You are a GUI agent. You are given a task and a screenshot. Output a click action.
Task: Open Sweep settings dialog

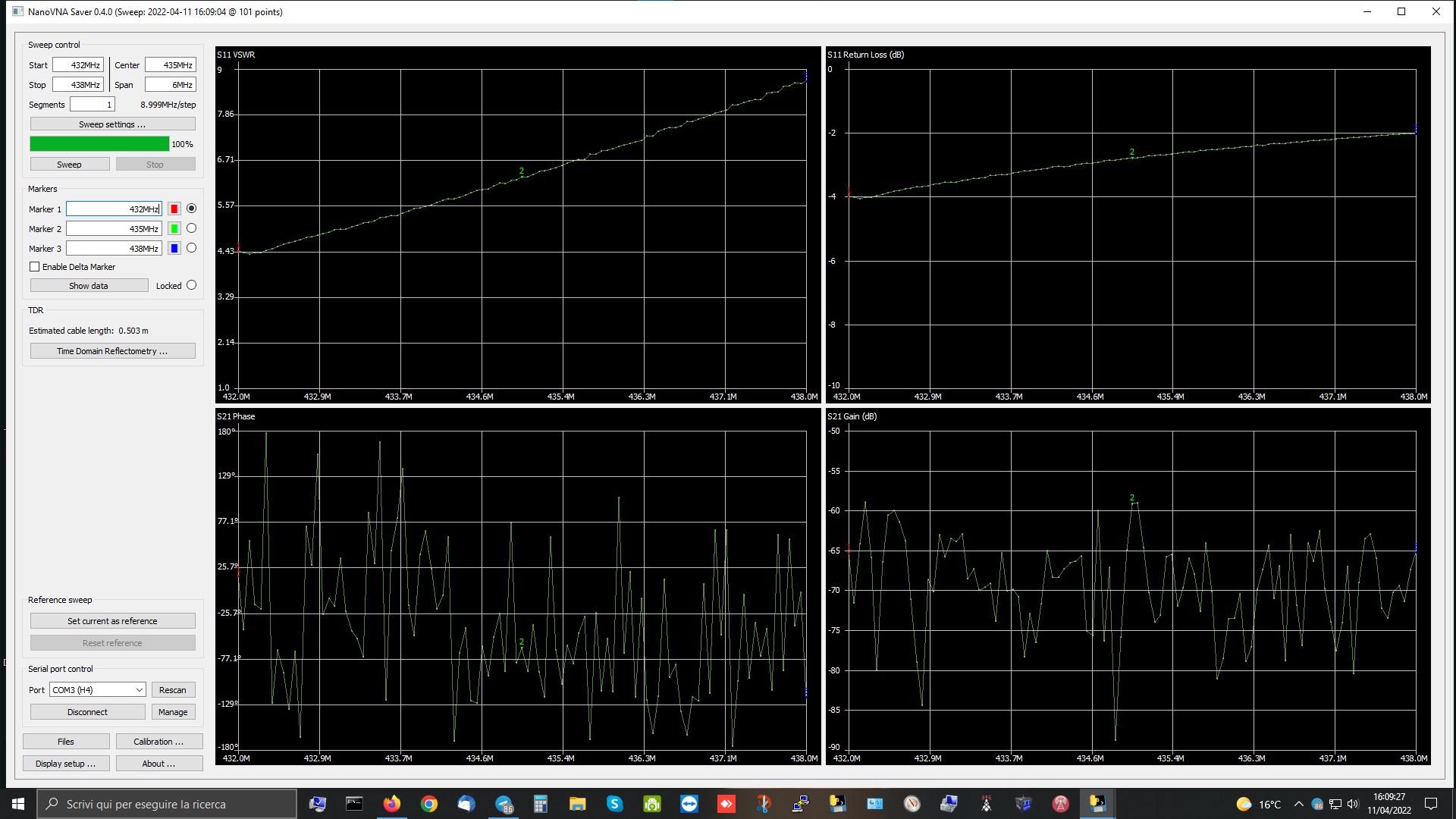pyautogui.click(x=113, y=124)
